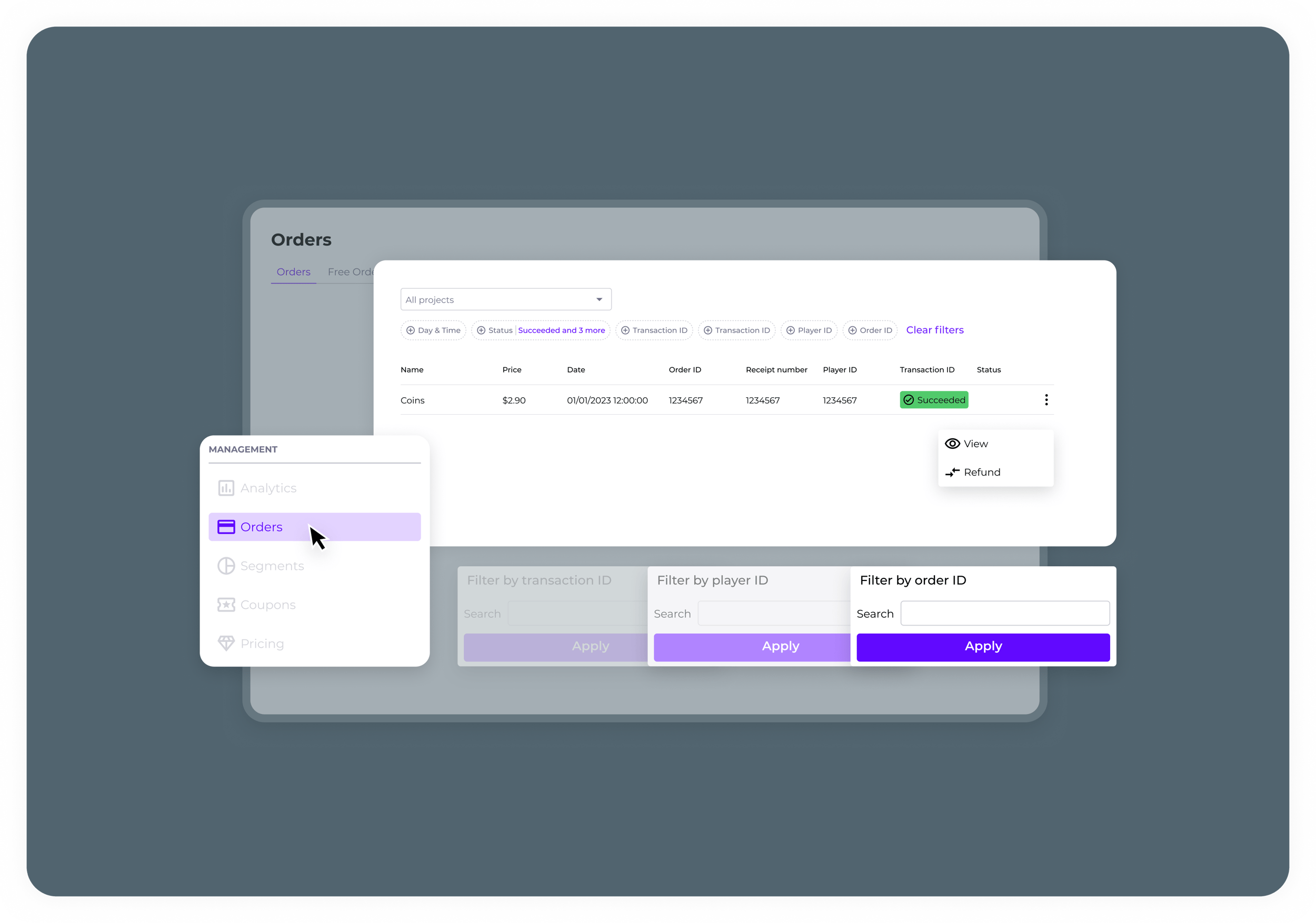This screenshot has width=1316, height=923.
Task: Select Orders in the Management menu
Action: coord(315,527)
